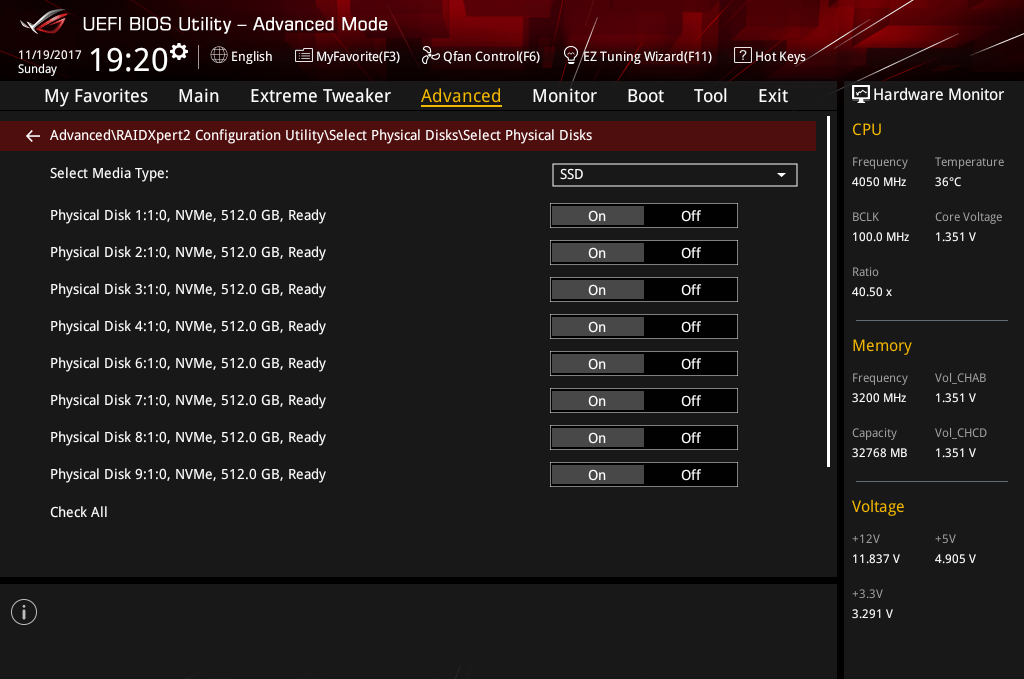Click the Memory section heading
This screenshot has width=1024, height=679.
tap(882, 345)
